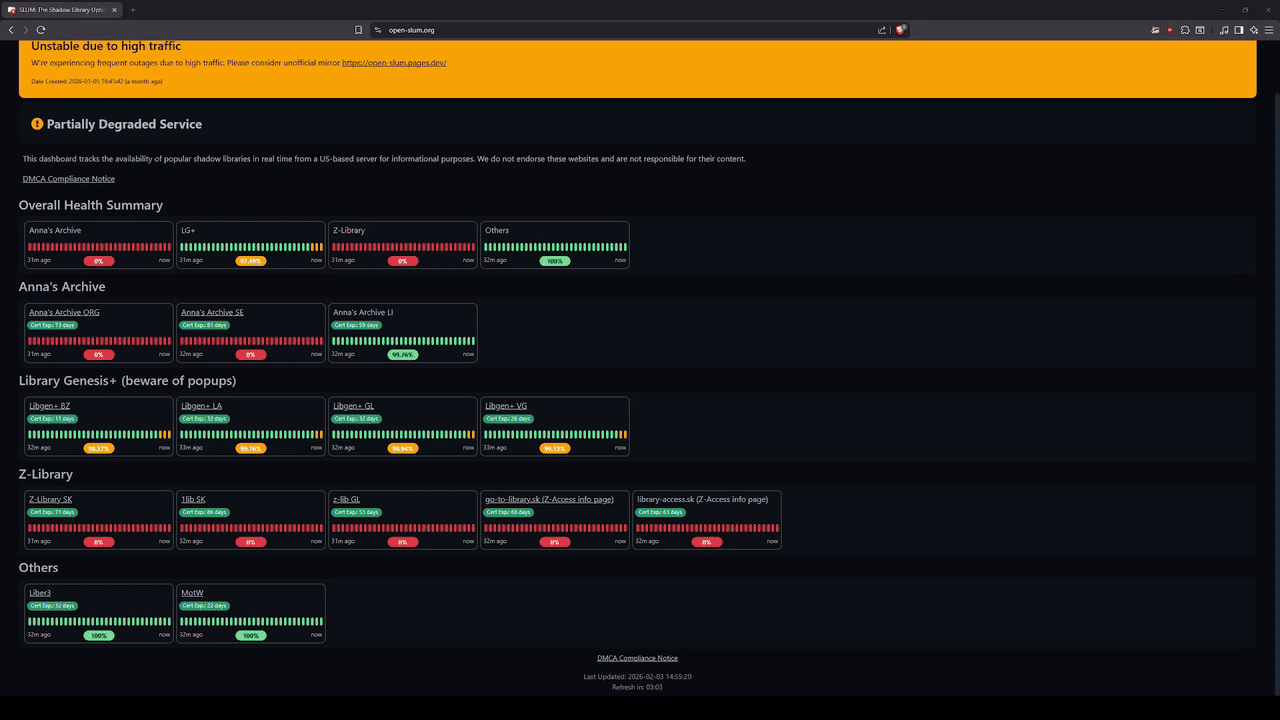The height and width of the screenshot is (720, 1280).
Task: Open the Anna's Archive SE link
Action: click(212, 312)
